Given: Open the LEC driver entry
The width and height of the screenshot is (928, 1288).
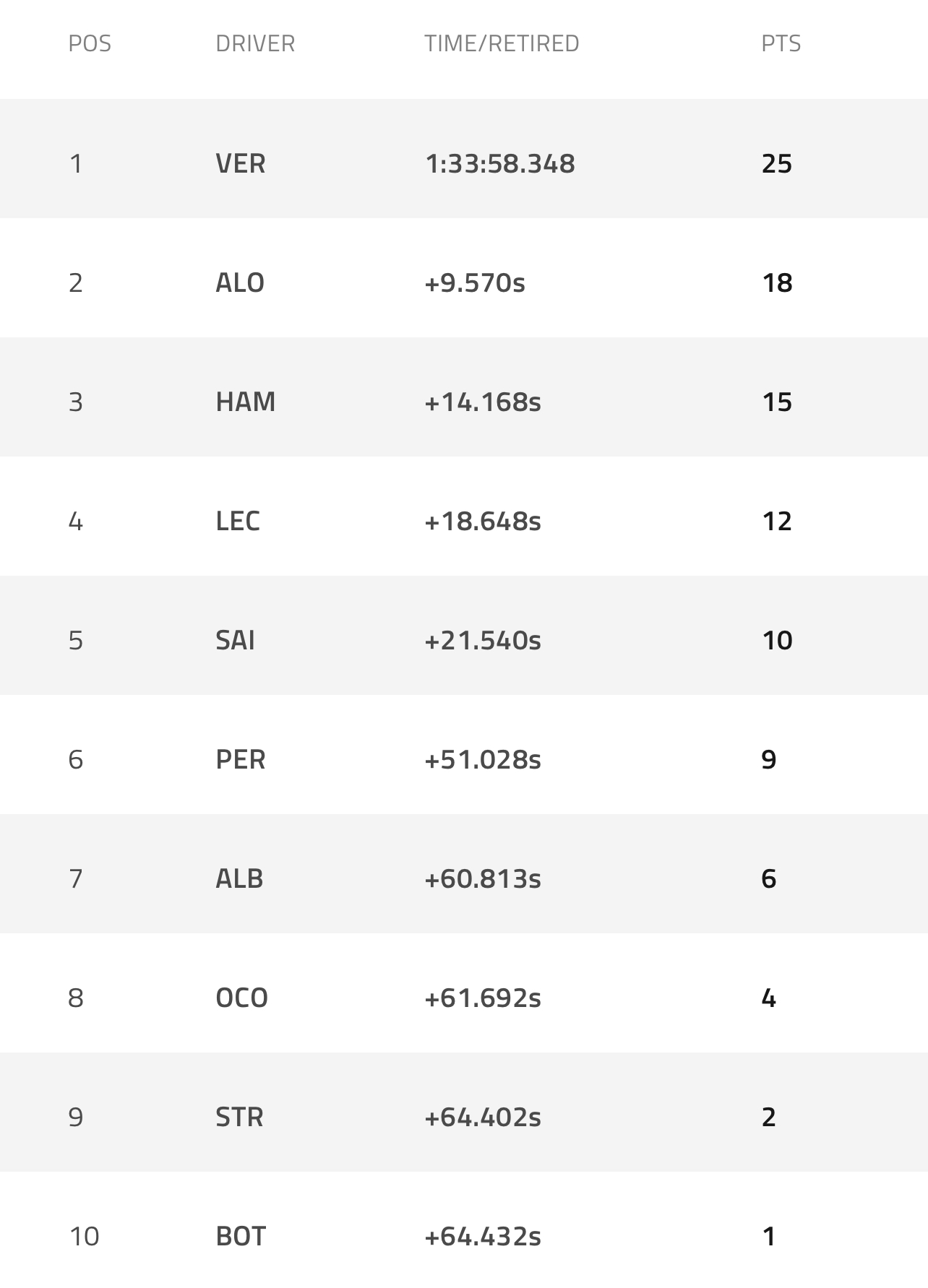Looking at the screenshot, I should (238, 522).
